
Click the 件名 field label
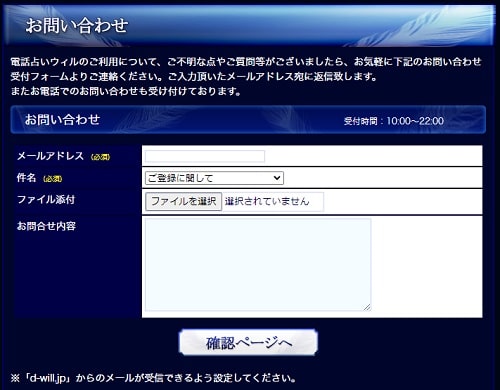26,178
